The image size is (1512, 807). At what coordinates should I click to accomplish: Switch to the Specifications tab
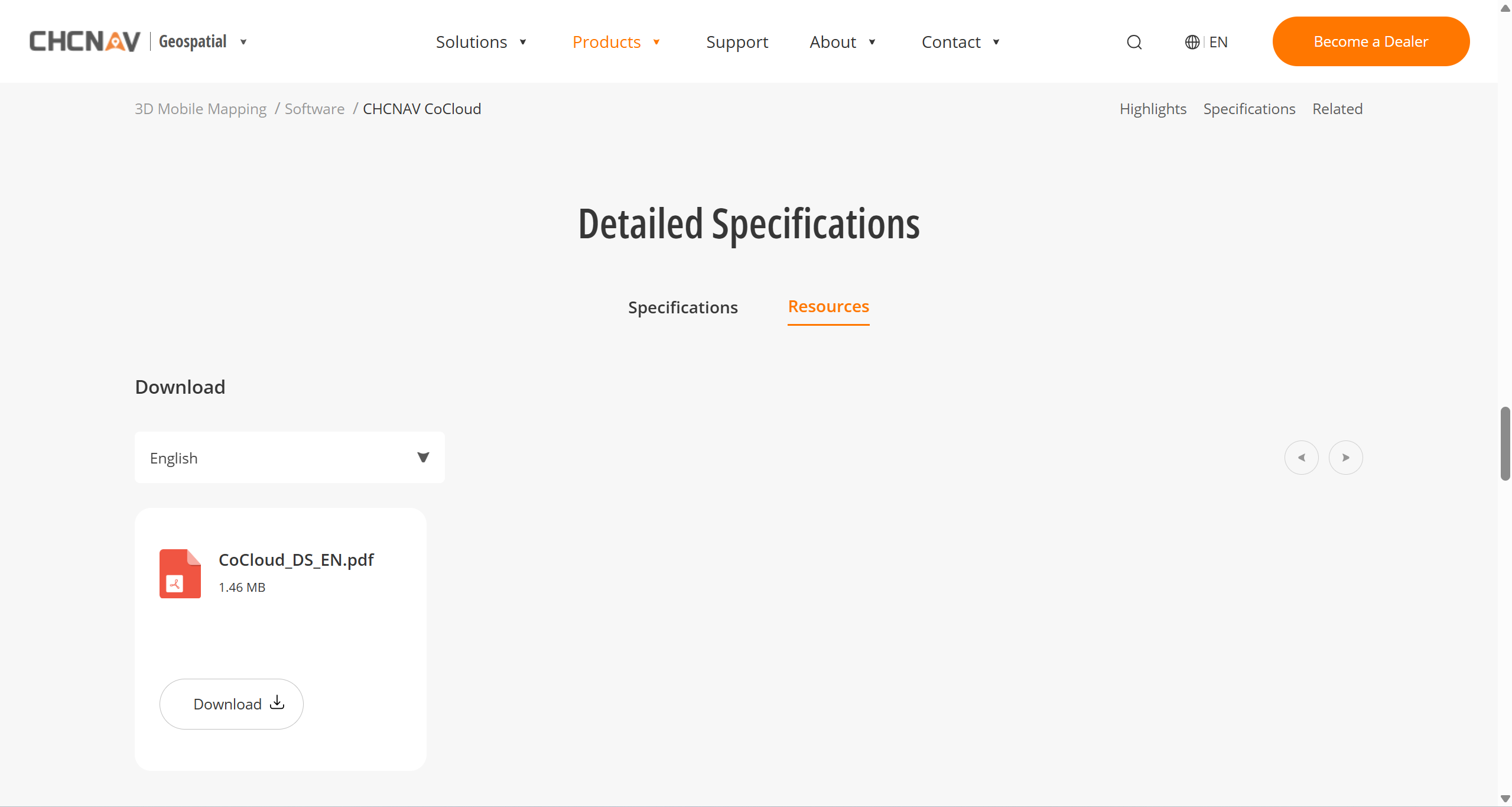pos(682,307)
